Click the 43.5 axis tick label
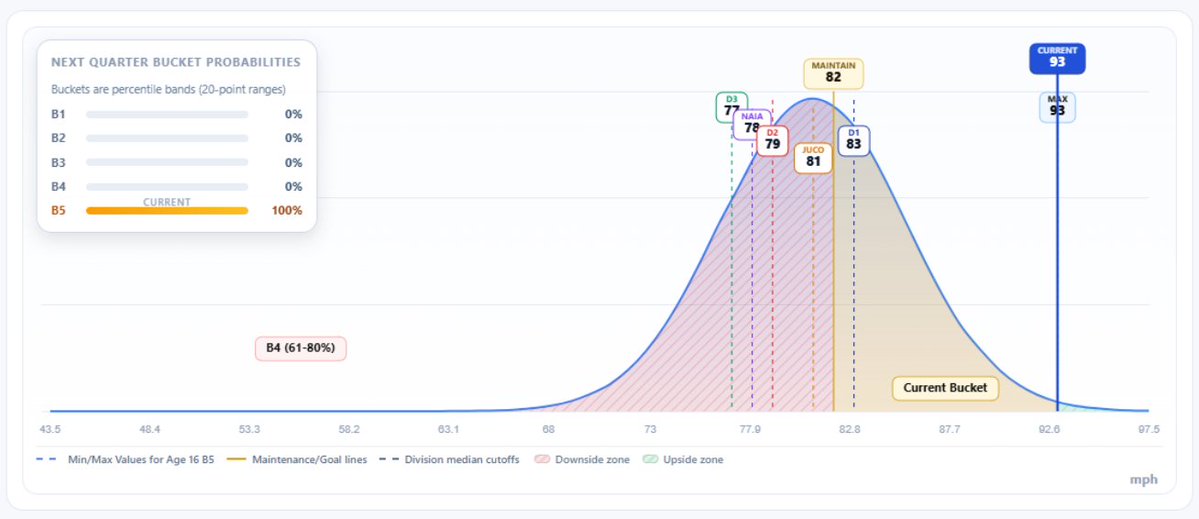Screen dimensions: 1199x519 [x=50, y=430]
